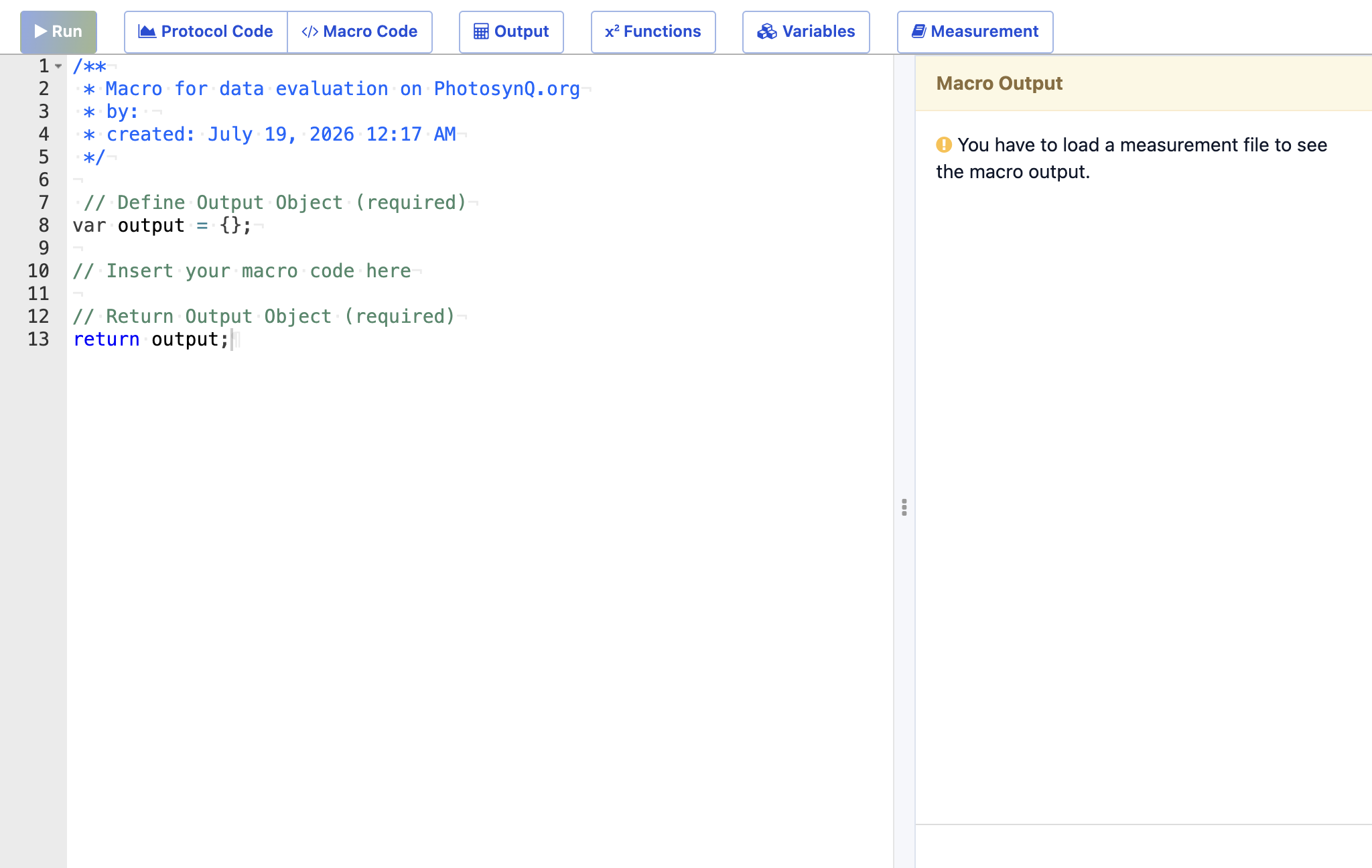The image size is (1372, 868).
Task: Place cursor on 'var output = {};' line
Action: point(162,226)
